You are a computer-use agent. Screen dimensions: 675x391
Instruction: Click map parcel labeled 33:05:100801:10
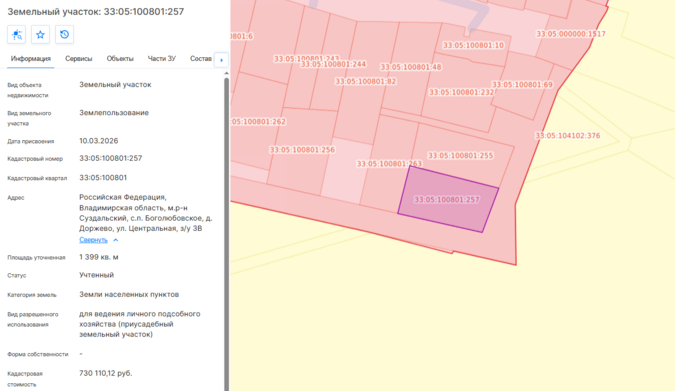pos(473,45)
